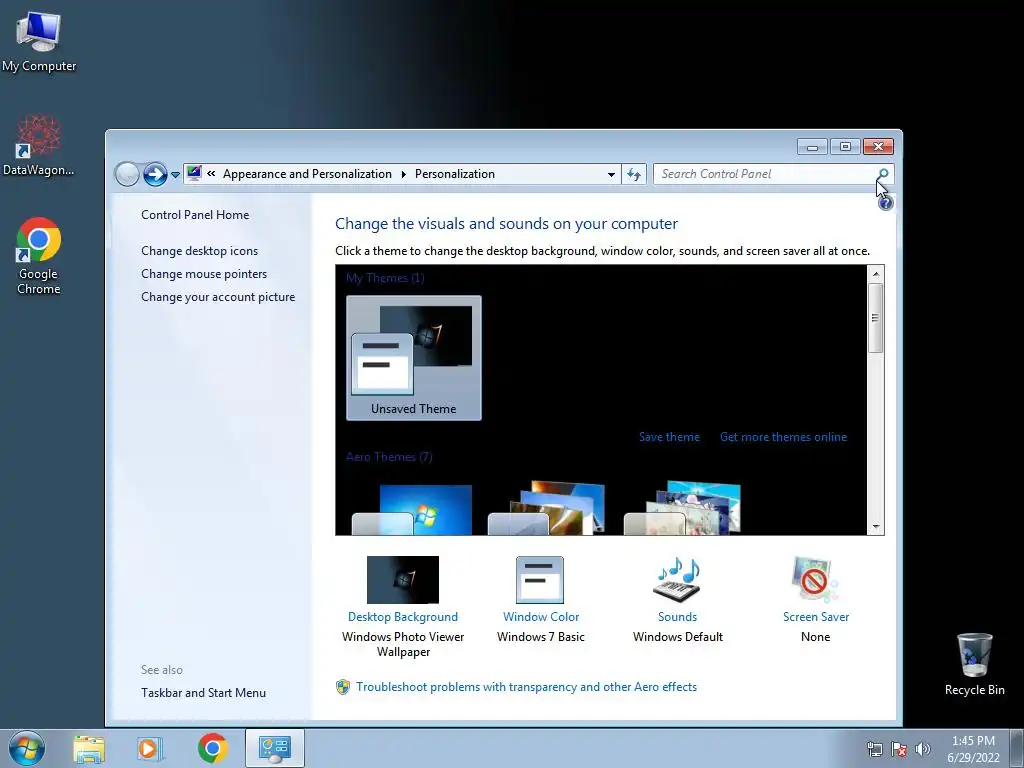1024x768 pixels.
Task: Click Change your account picture
Action: click(x=218, y=296)
